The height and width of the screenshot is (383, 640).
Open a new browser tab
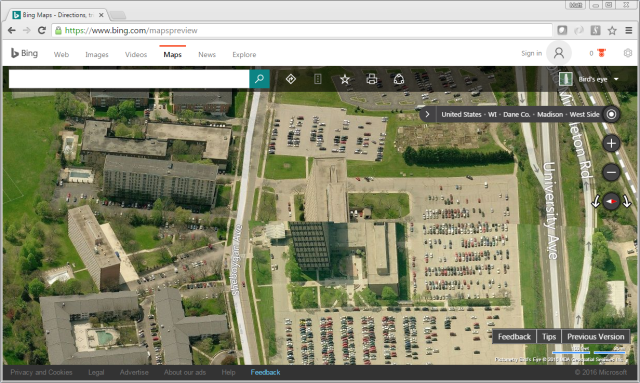(118, 16)
